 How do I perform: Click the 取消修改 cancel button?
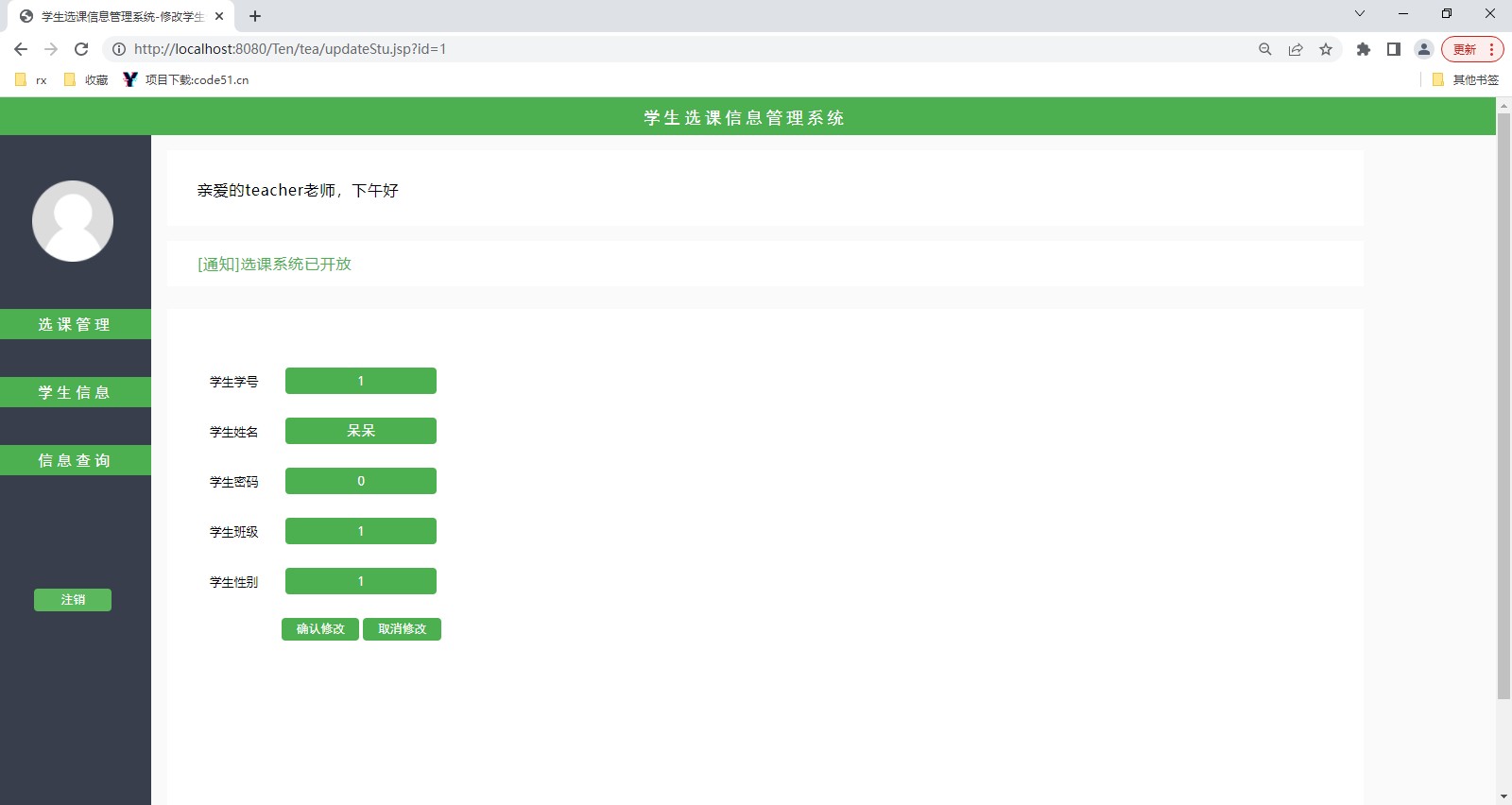point(402,629)
